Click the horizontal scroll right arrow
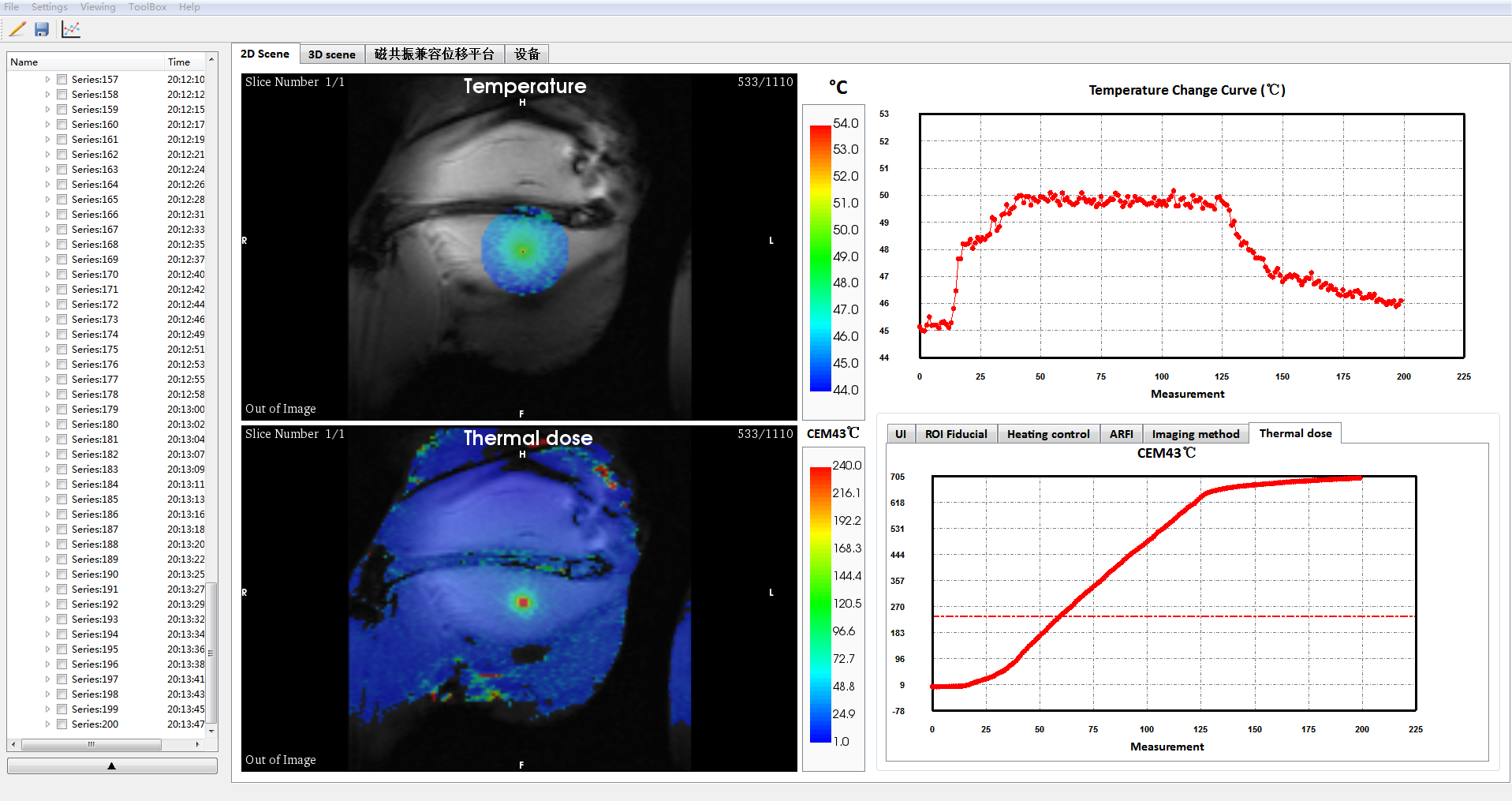This screenshot has height=801, width=1512. [197, 744]
